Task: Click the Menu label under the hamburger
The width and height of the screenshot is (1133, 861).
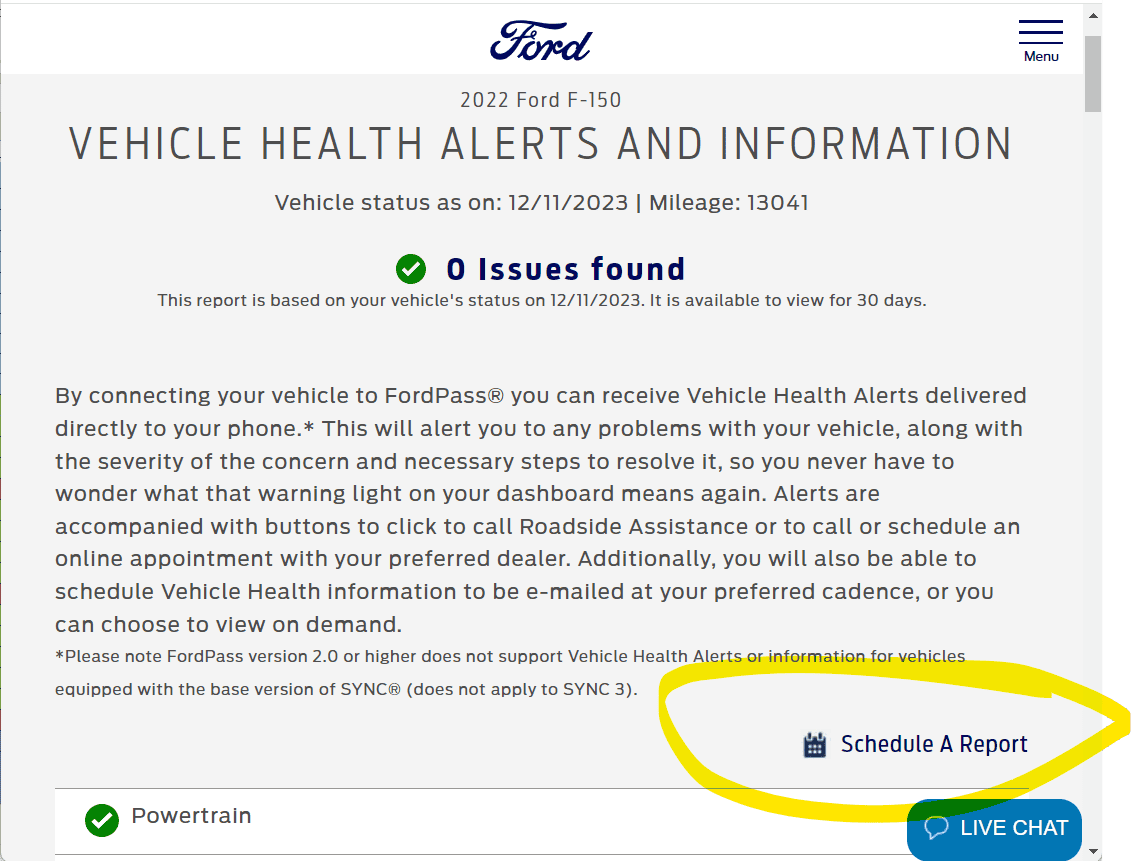Action: [x=1041, y=57]
